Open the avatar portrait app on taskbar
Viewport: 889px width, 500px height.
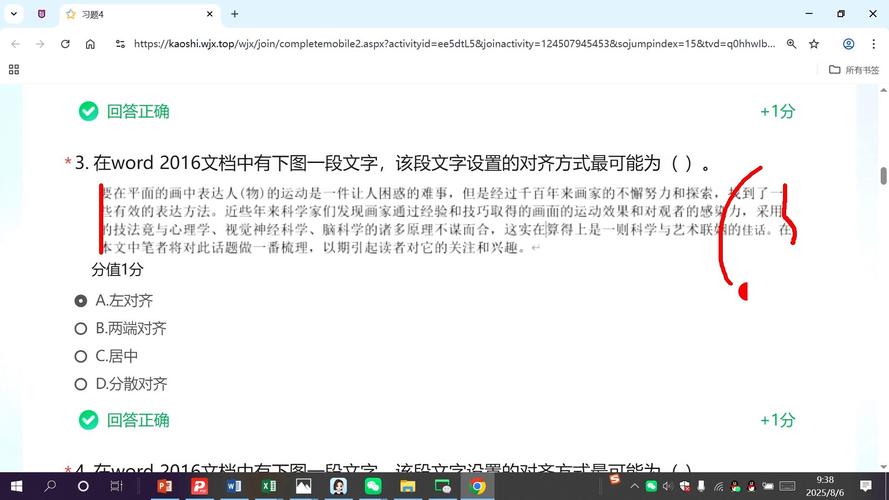338,486
